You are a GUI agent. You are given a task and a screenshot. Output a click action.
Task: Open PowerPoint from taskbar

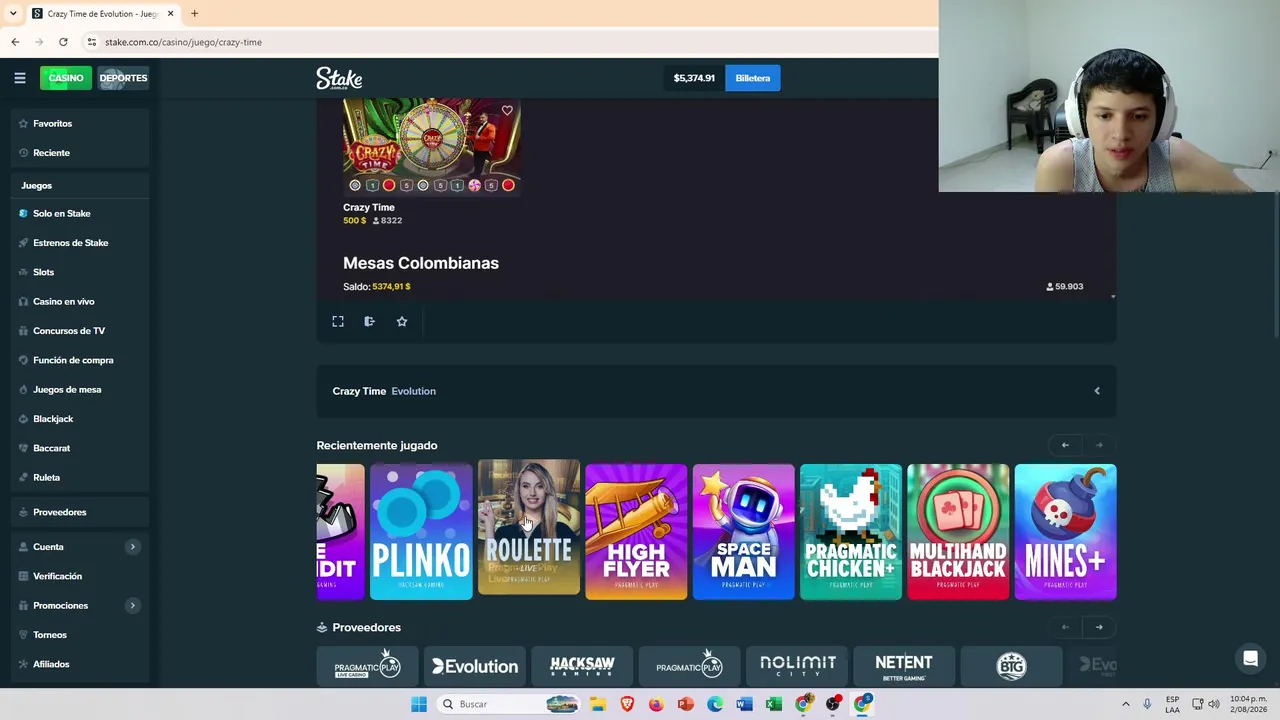(x=685, y=704)
